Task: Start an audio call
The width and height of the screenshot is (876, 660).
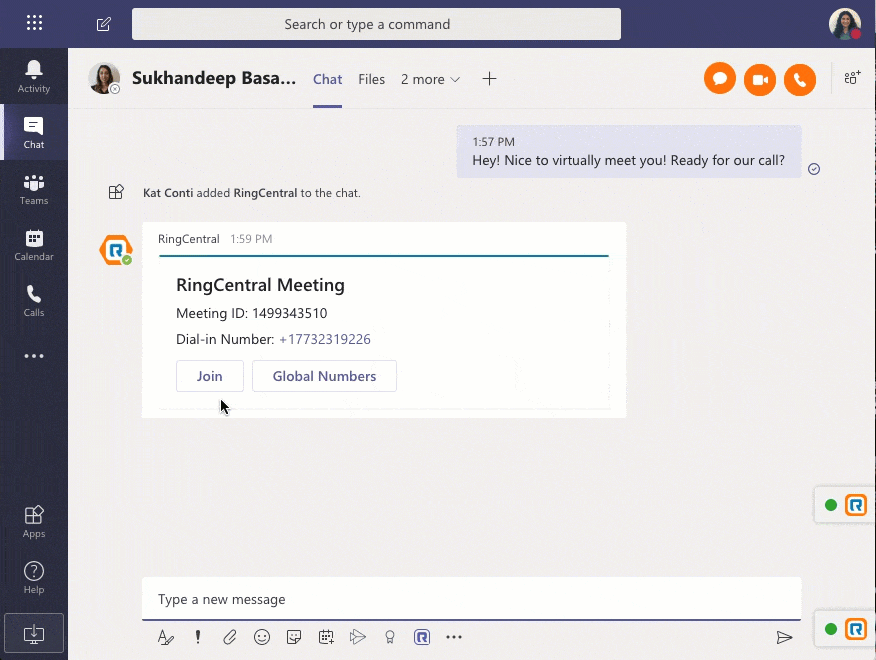Action: (800, 80)
